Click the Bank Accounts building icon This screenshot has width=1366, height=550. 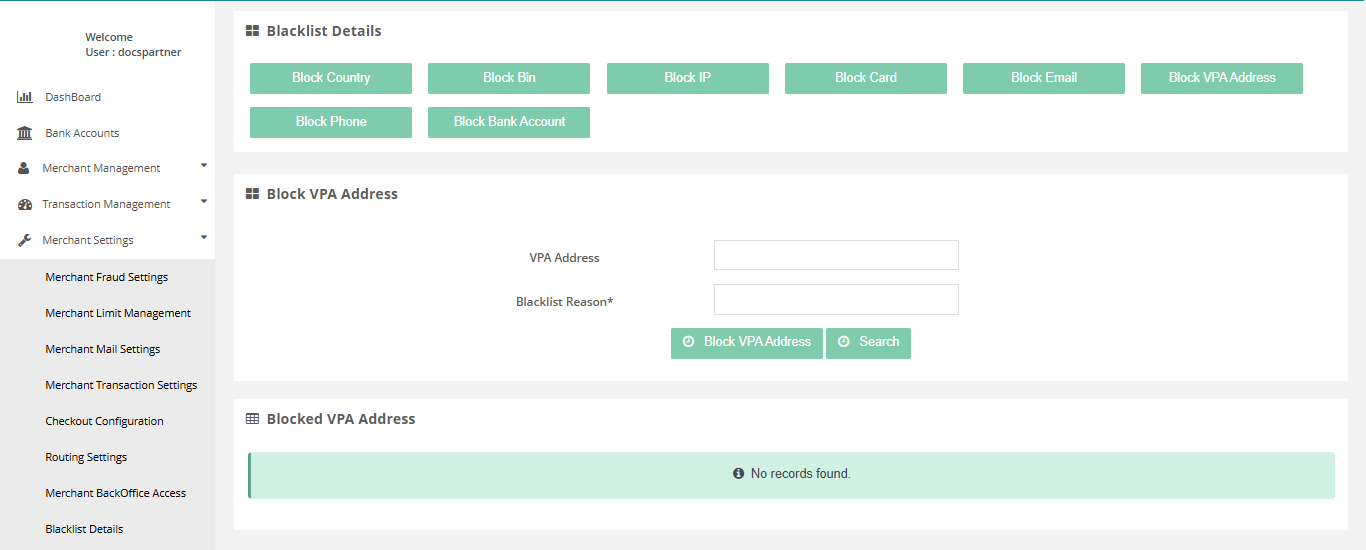point(25,133)
